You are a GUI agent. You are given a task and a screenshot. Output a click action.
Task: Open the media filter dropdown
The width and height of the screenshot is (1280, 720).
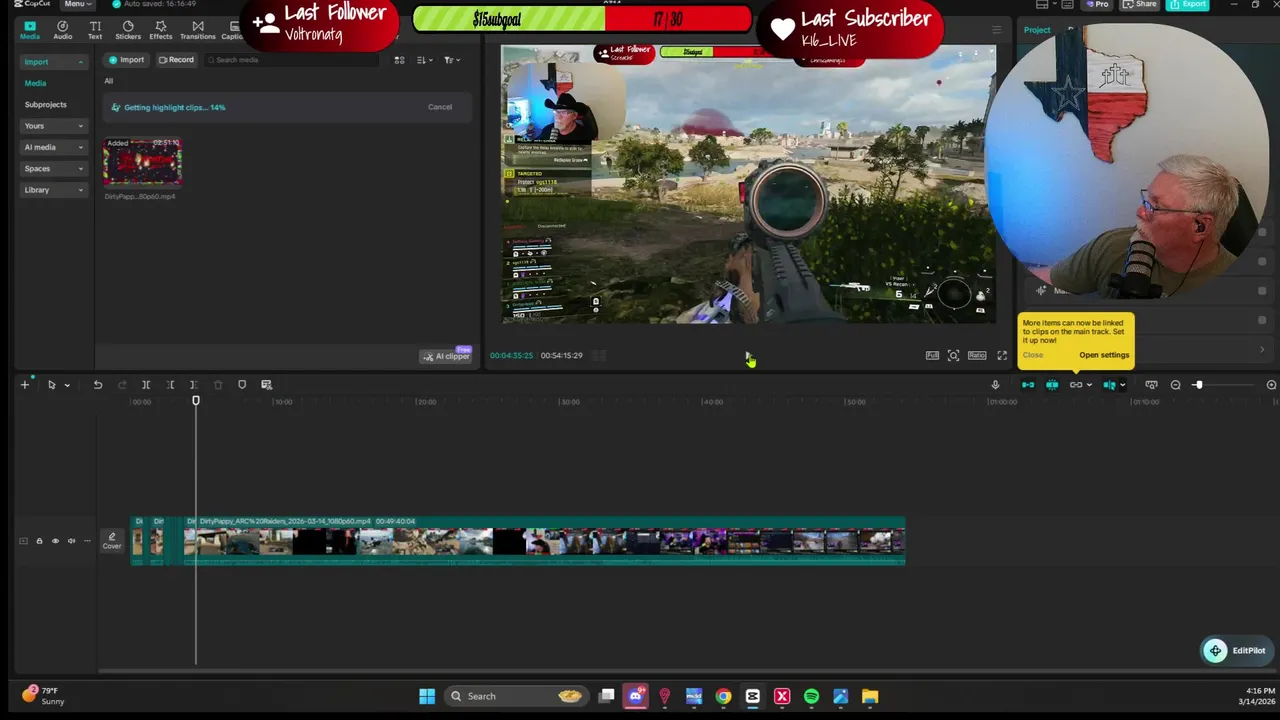(x=451, y=60)
